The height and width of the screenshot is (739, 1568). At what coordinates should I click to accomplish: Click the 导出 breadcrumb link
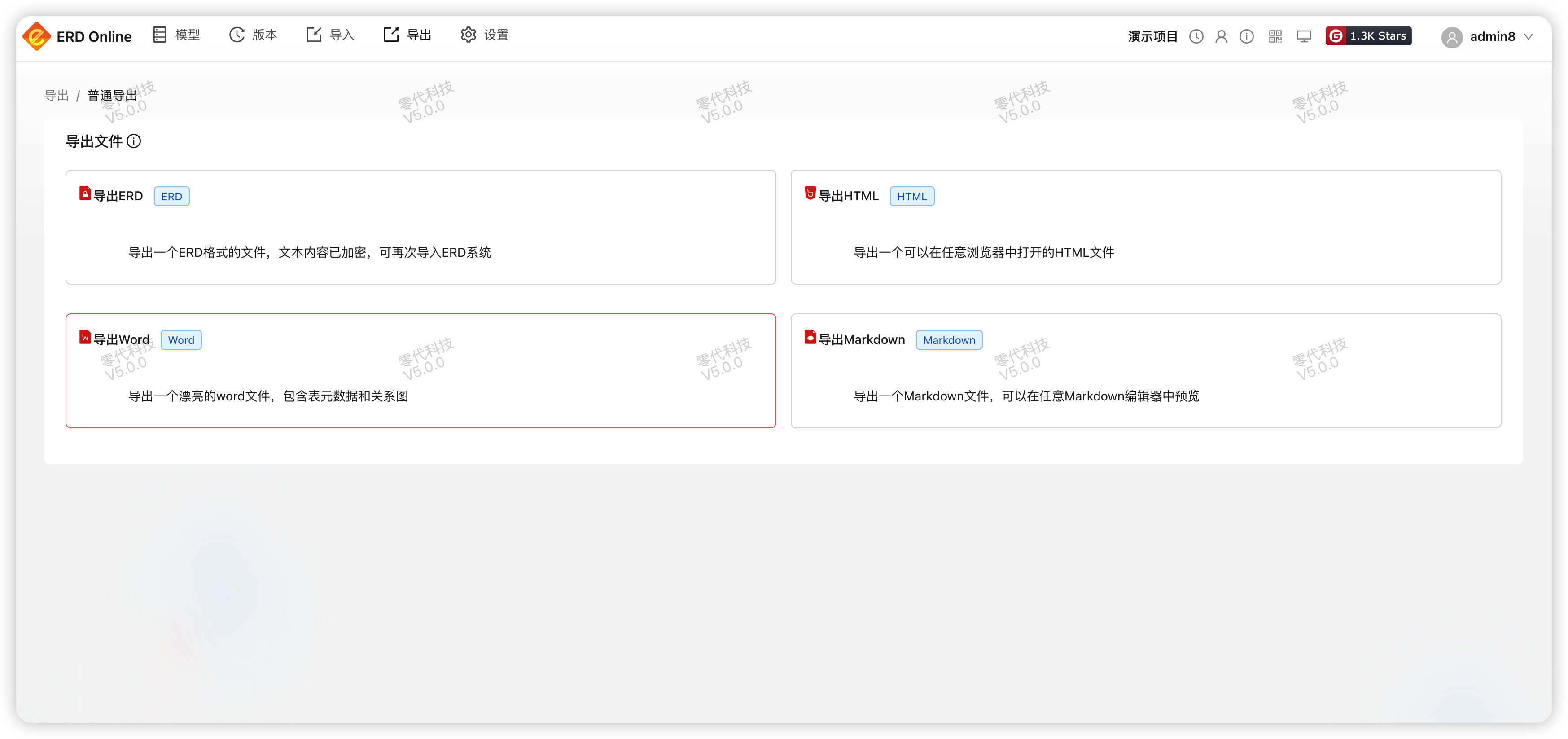(57, 96)
